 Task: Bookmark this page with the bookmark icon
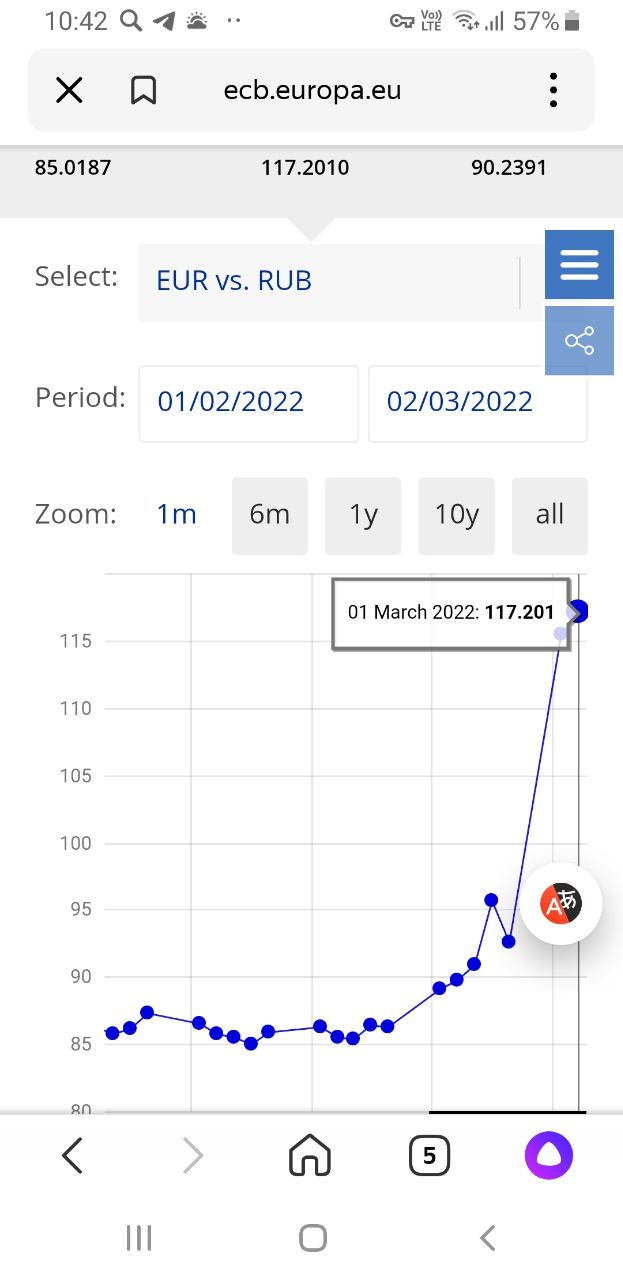[x=144, y=91]
